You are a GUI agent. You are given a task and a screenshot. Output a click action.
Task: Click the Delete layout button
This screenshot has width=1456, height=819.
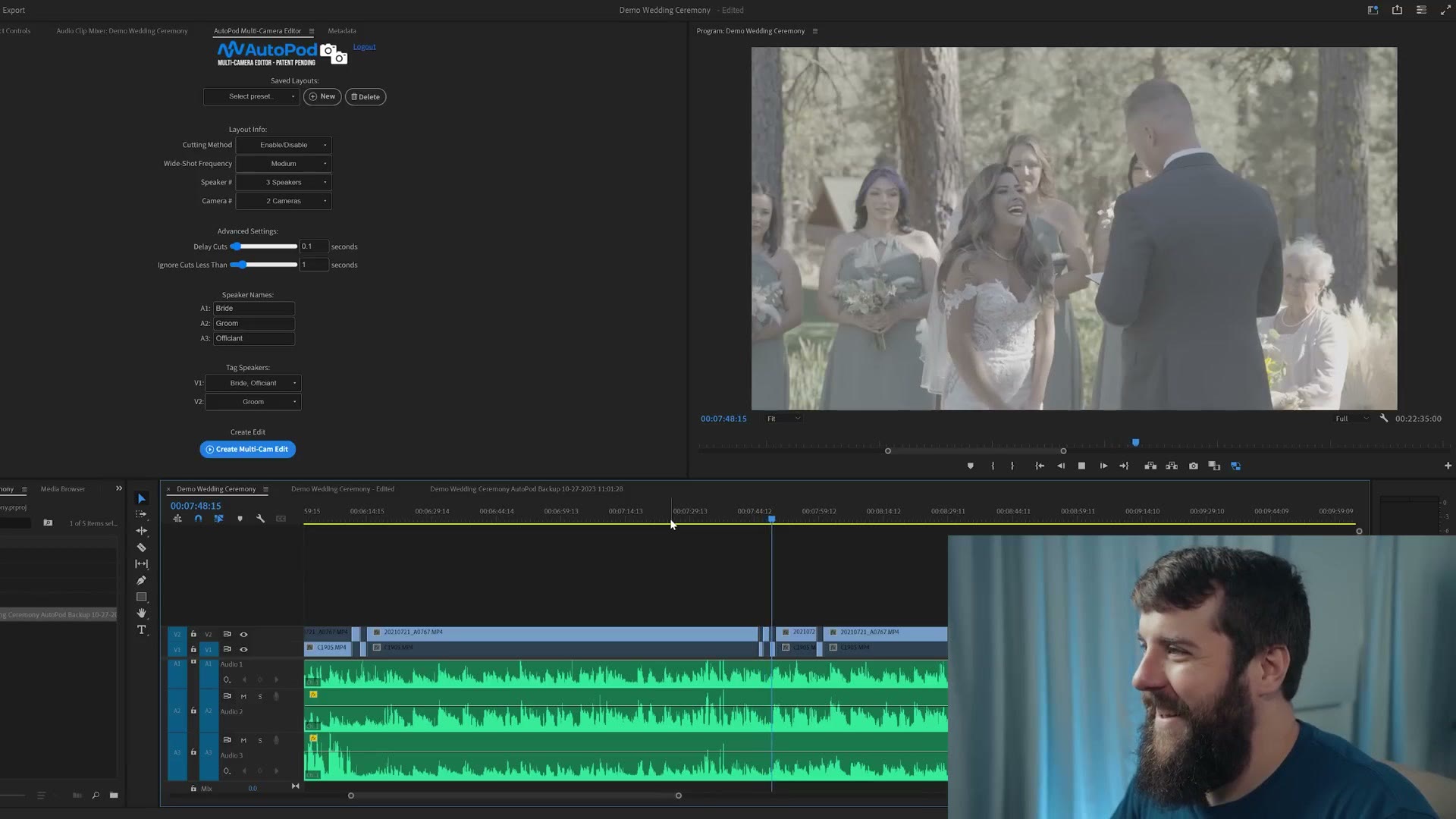[x=366, y=96]
